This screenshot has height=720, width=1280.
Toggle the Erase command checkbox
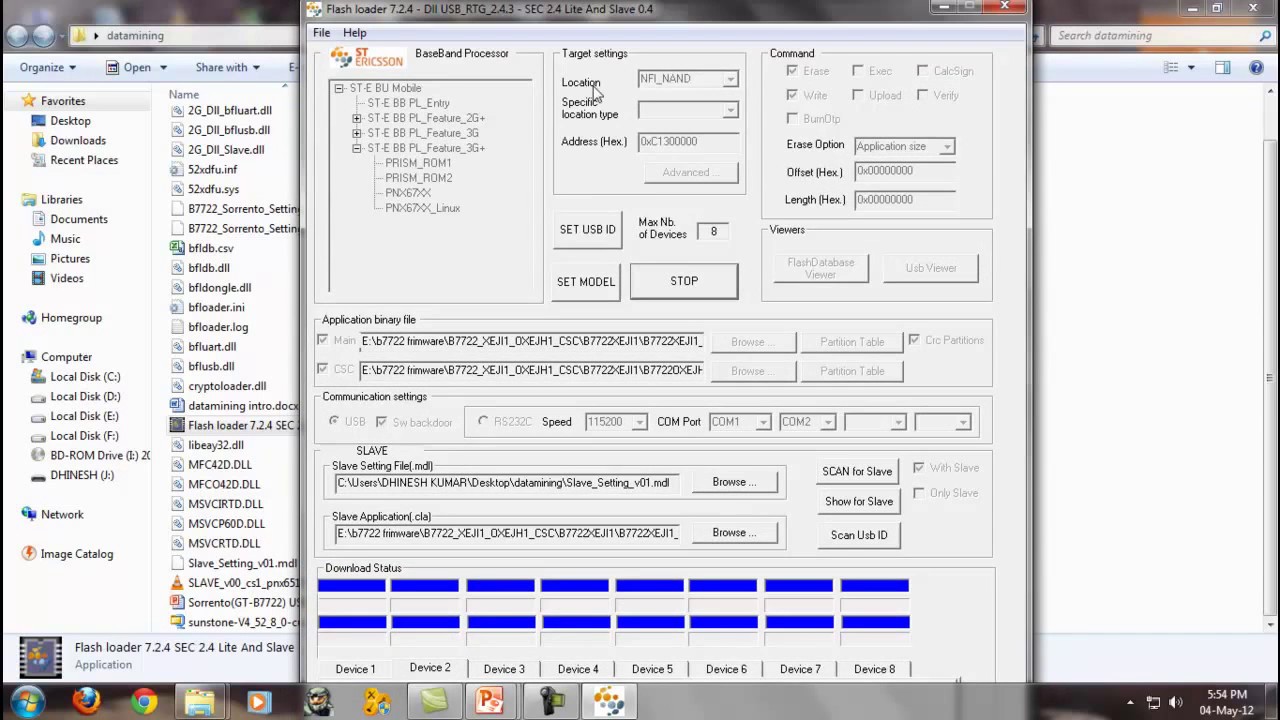[792, 71]
